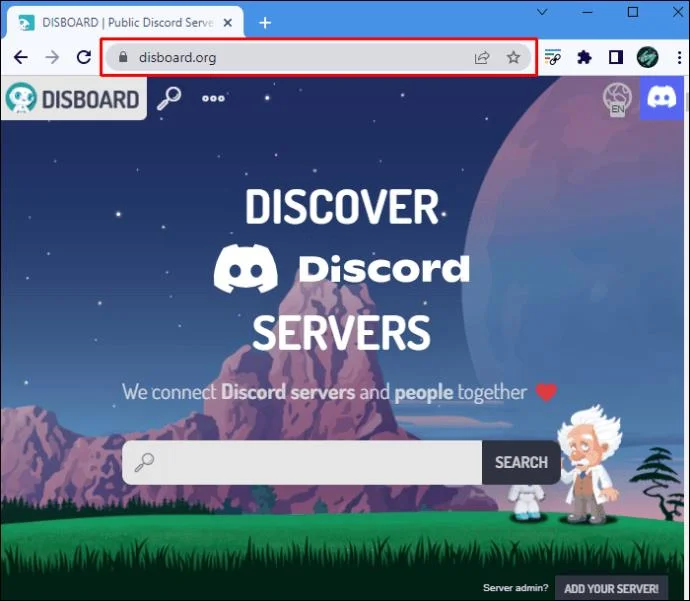Go to DISBOARD home via logo
This screenshot has height=601, width=690.
tap(73, 99)
